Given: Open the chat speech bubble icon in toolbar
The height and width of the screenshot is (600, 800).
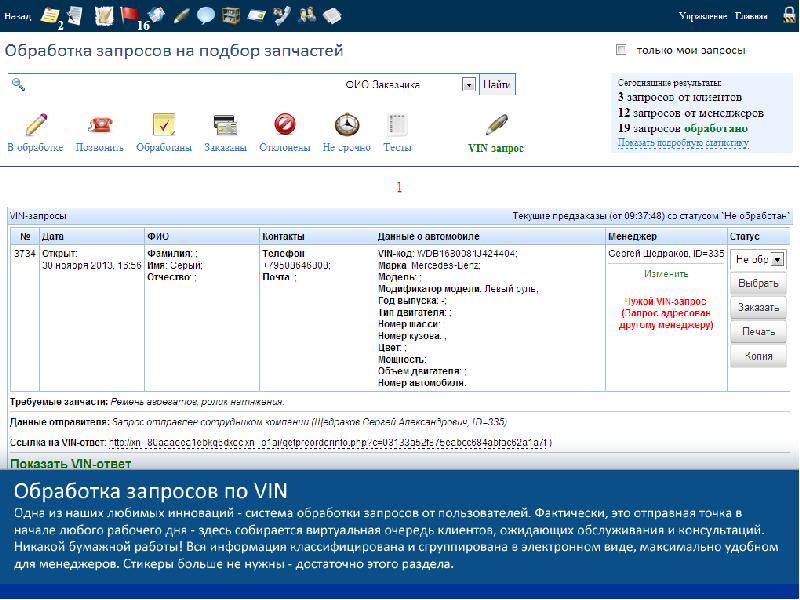Looking at the screenshot, I should 205,15.
